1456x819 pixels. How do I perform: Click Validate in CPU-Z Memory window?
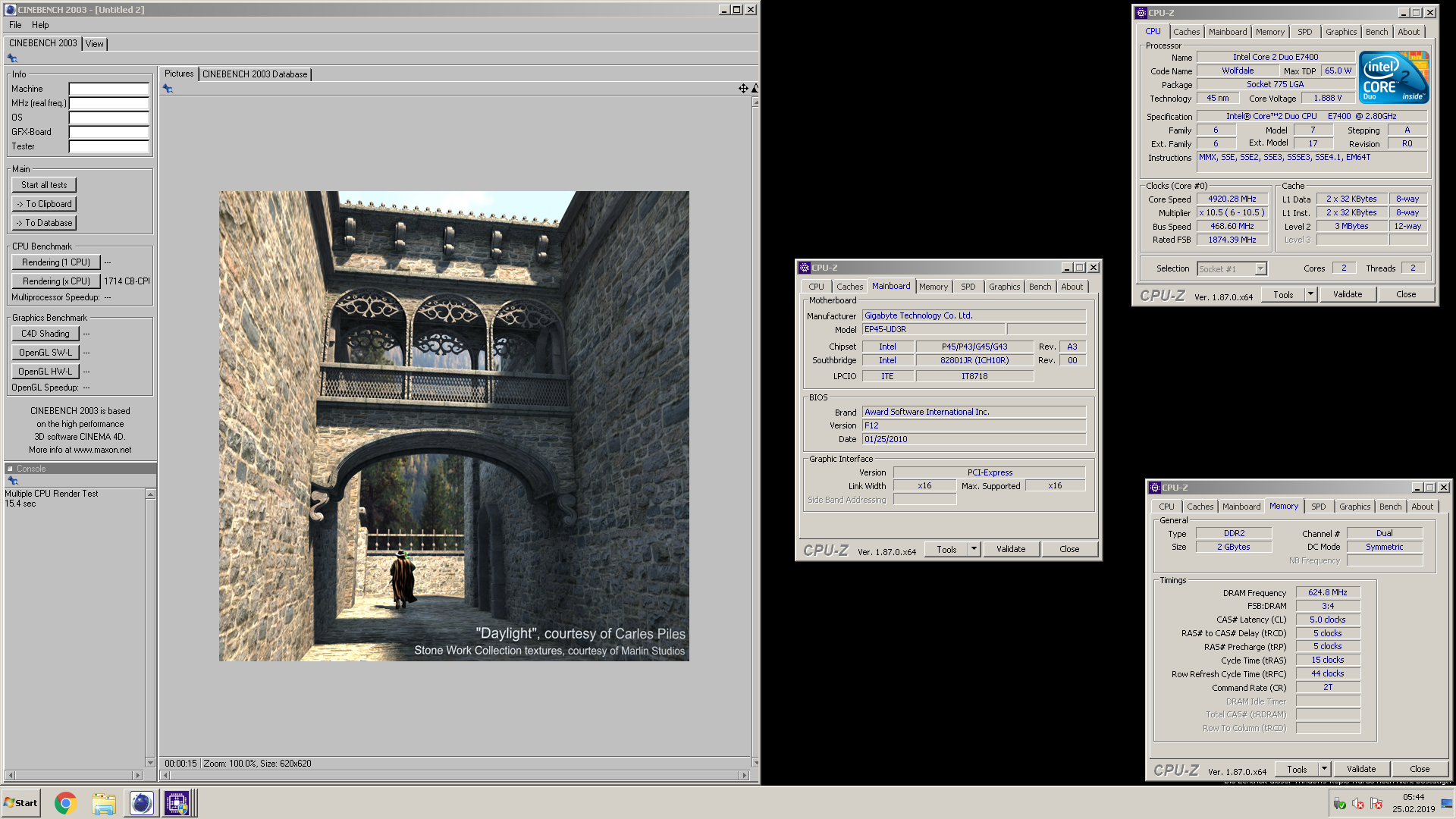1361,769
